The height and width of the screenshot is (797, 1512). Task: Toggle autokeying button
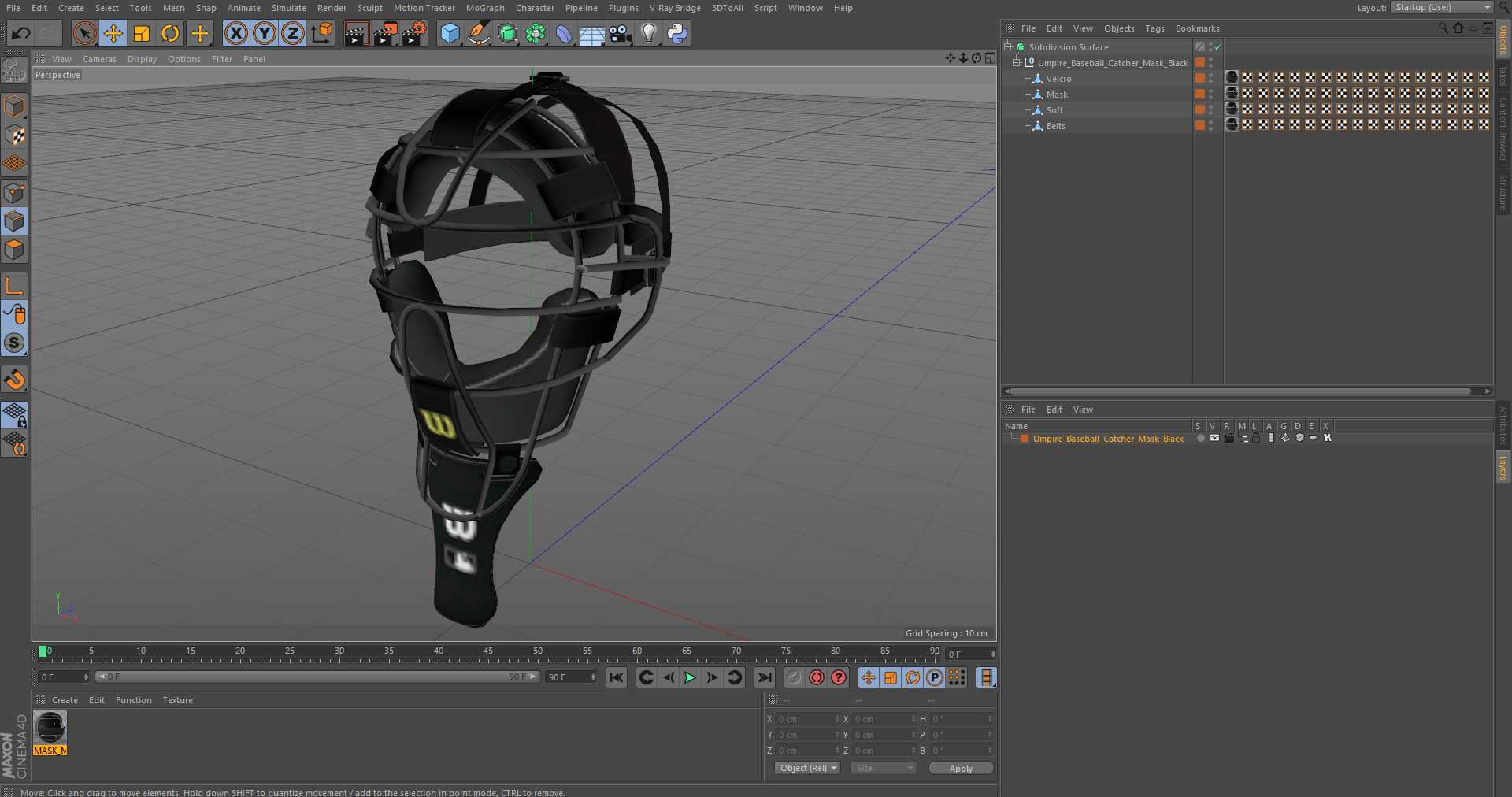(x=817, y=677)
